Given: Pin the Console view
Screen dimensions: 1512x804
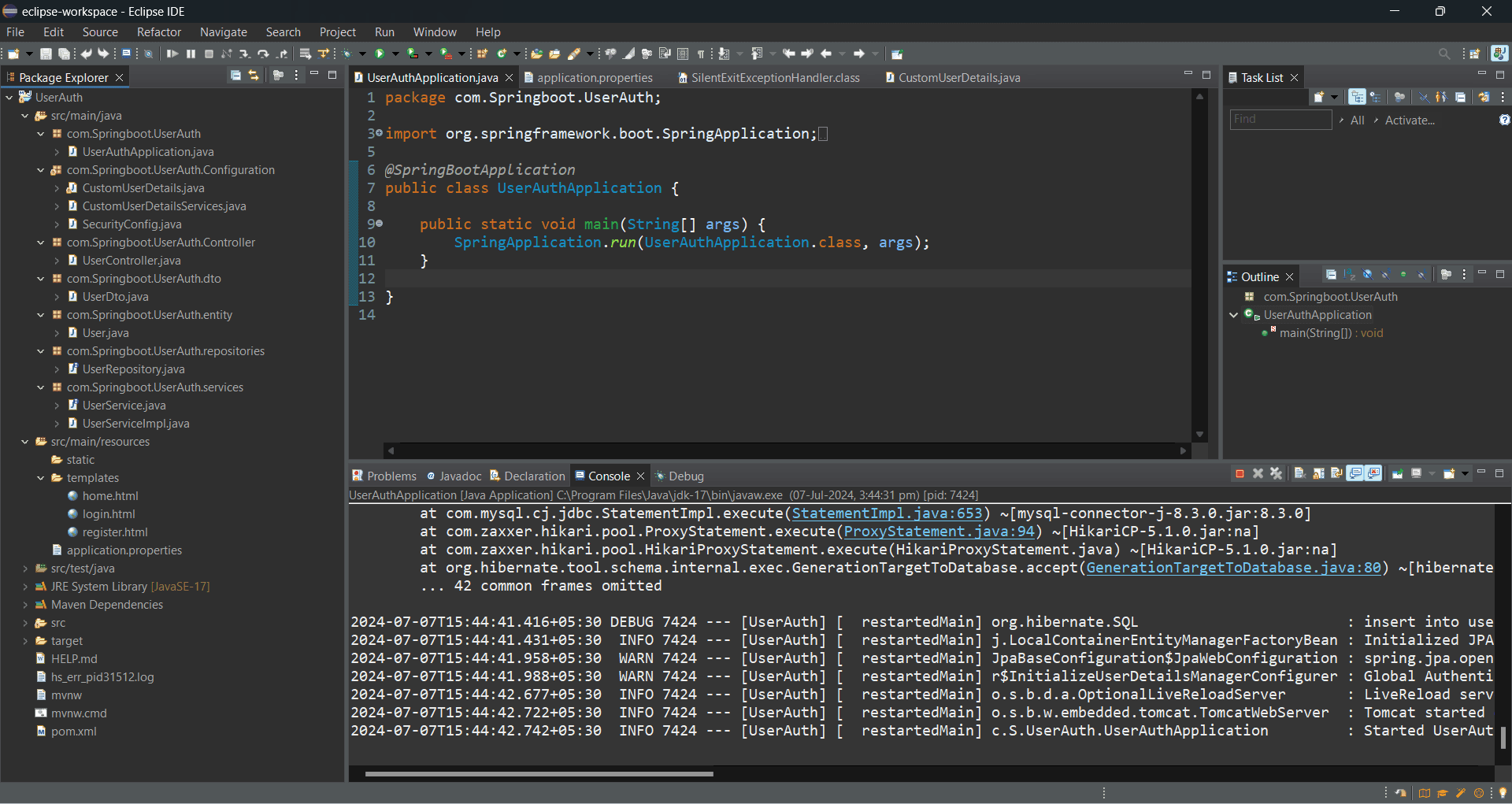Looking at the screenshot, I should coord(1397,474).
